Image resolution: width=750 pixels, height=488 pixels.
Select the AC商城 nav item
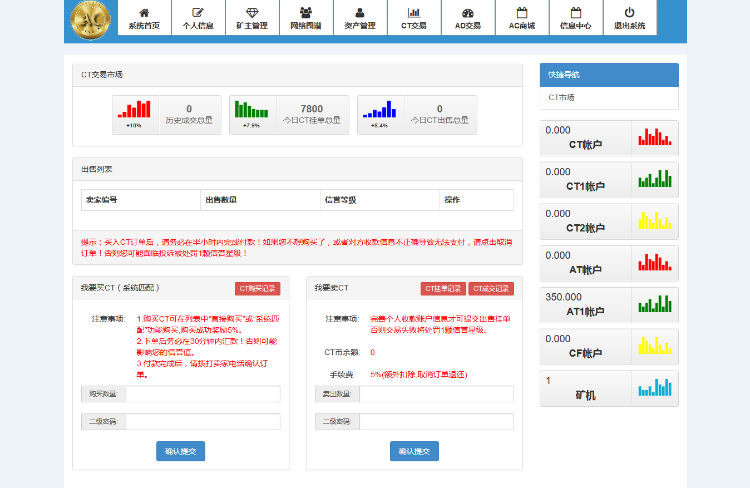click(522, 18)
